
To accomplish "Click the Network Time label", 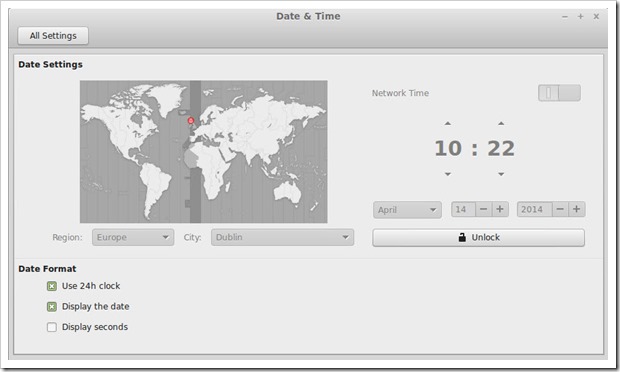I will [x=400, y=93].
